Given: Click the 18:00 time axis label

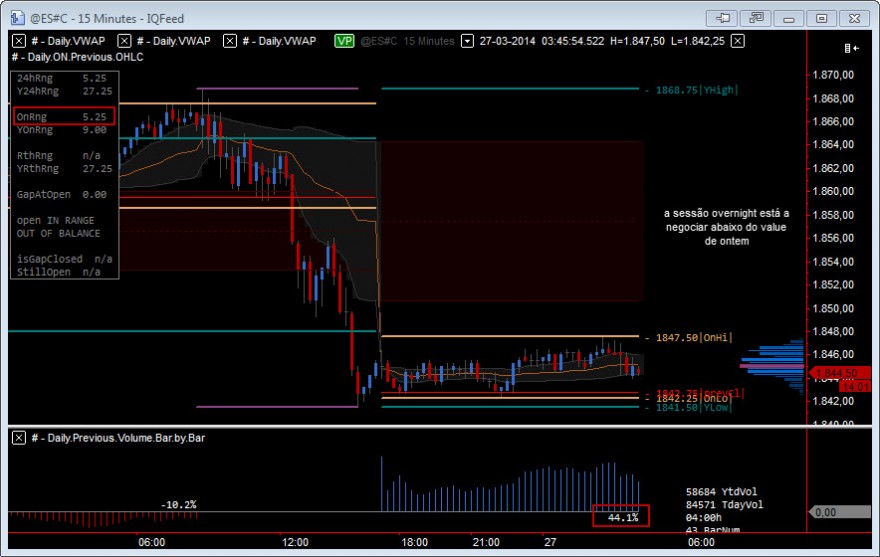Looking at the screenshot, I should 415,542.
